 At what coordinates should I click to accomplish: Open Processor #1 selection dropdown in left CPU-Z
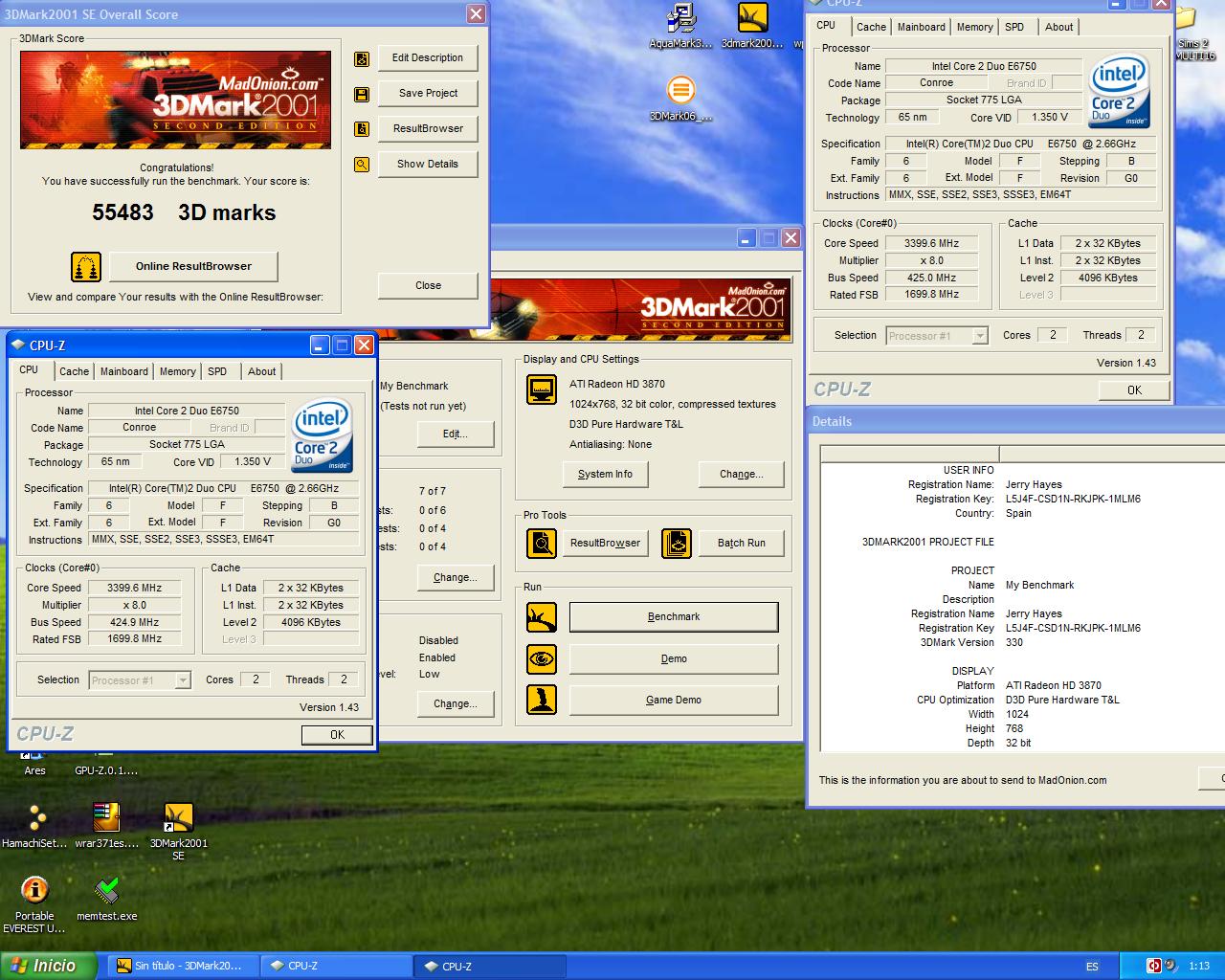coord(141,680)
